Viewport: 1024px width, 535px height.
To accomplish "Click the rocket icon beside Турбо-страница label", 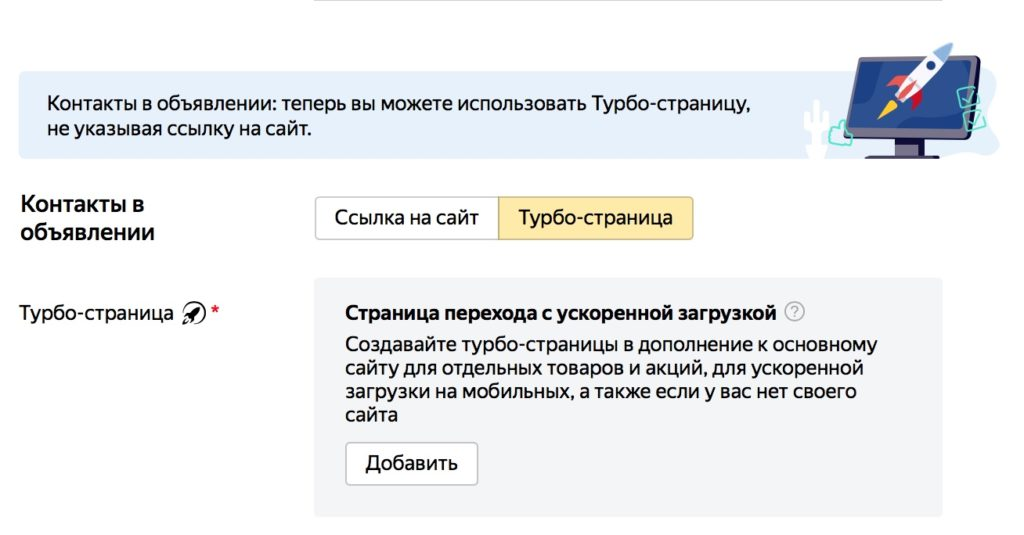I will tap(193, 314).
